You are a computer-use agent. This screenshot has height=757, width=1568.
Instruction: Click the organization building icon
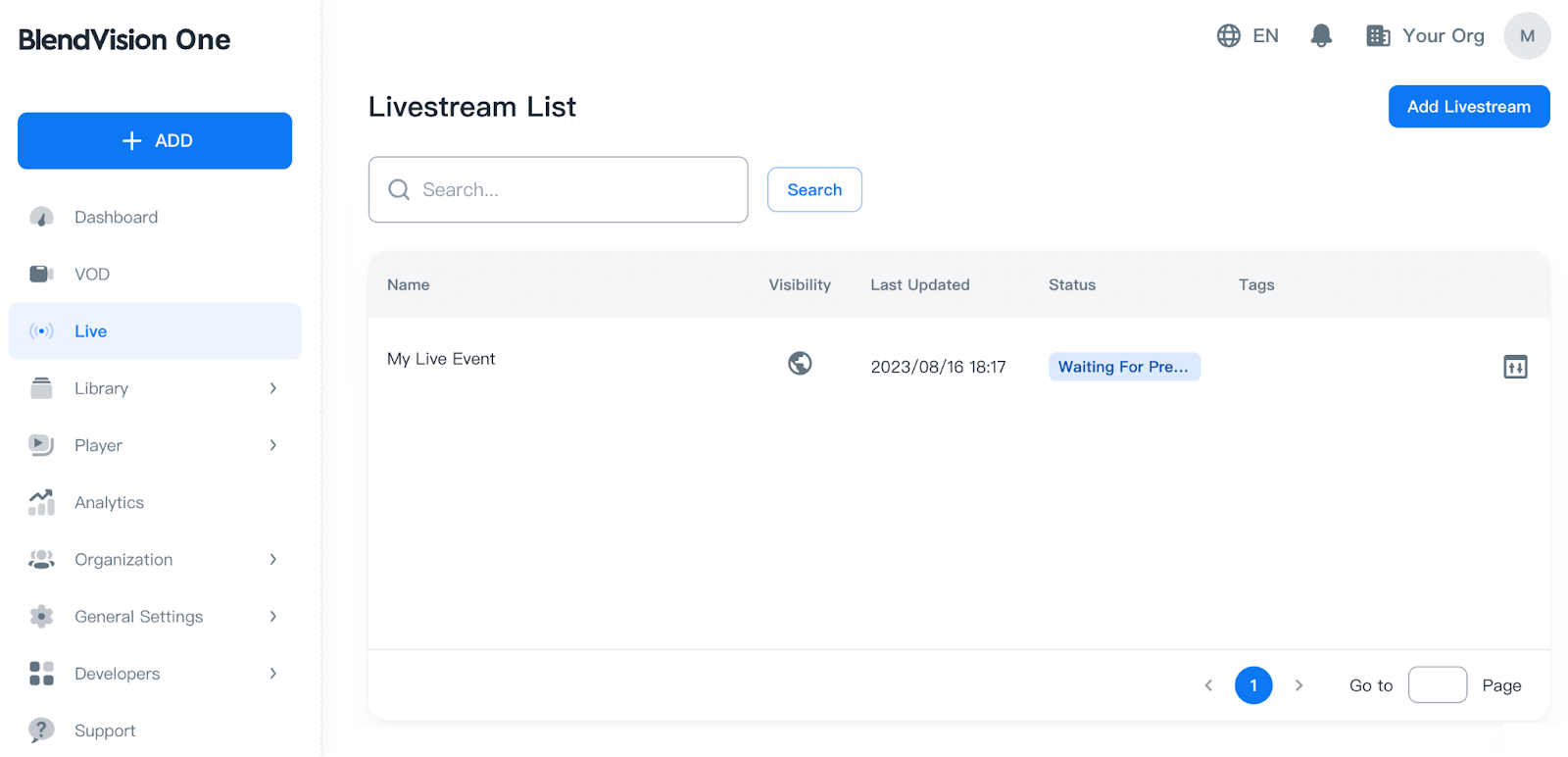click(x=1378, y=36)
